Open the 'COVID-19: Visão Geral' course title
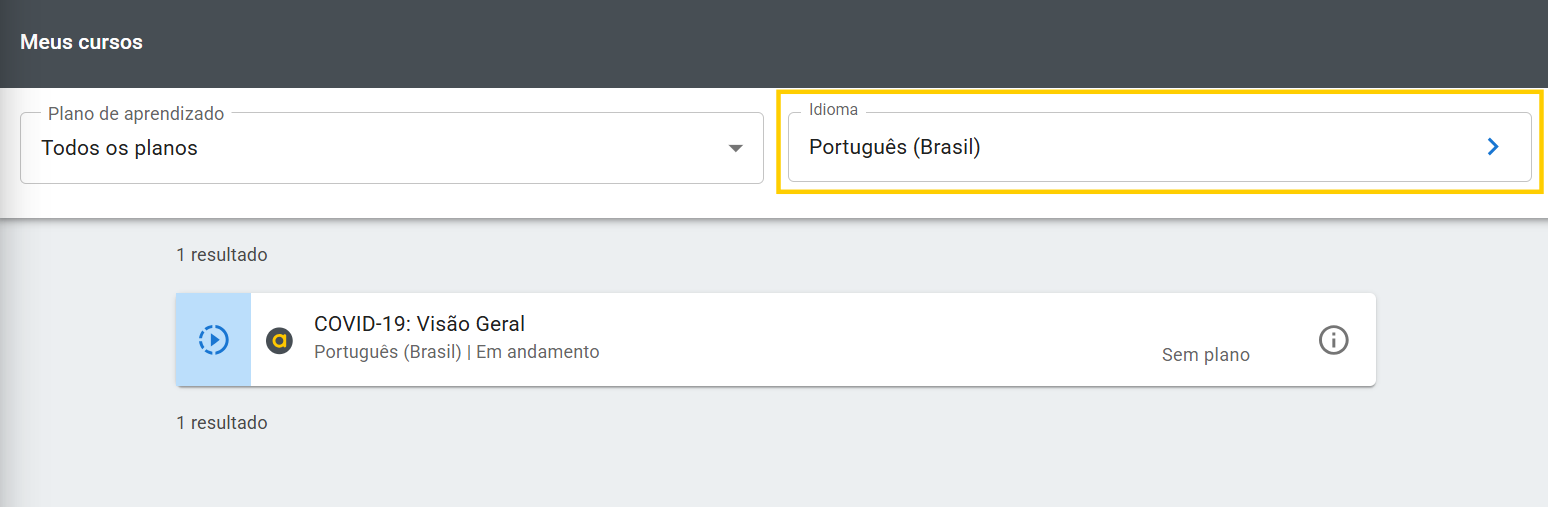The height and width of the screenshot is (507, 1548). [x=419, y=324]
